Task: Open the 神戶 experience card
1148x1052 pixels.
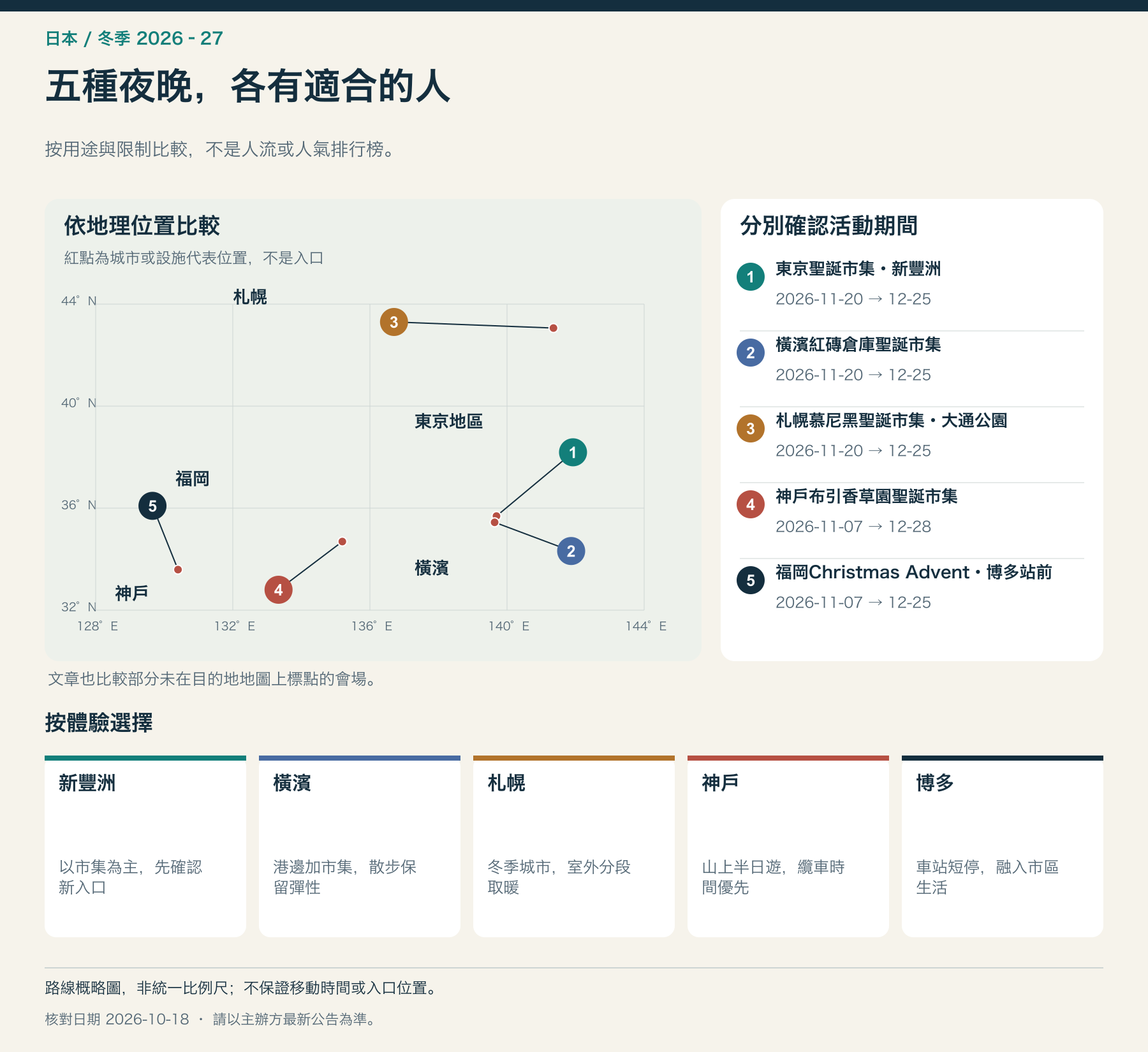Action: click(x=788, y=846)
